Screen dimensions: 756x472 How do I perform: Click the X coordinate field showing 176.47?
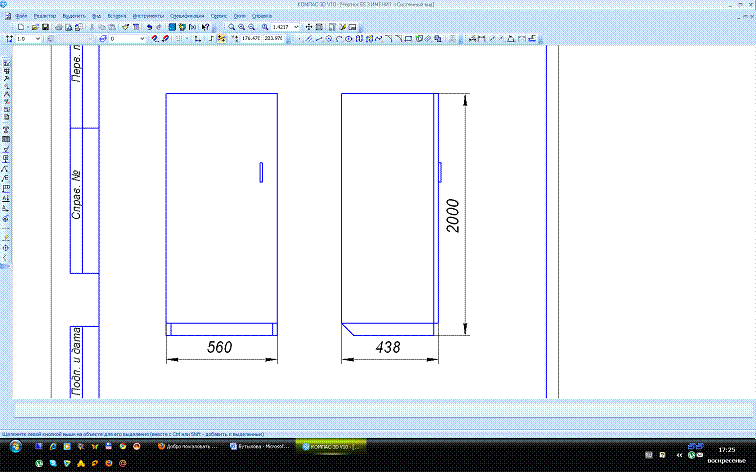249,39
